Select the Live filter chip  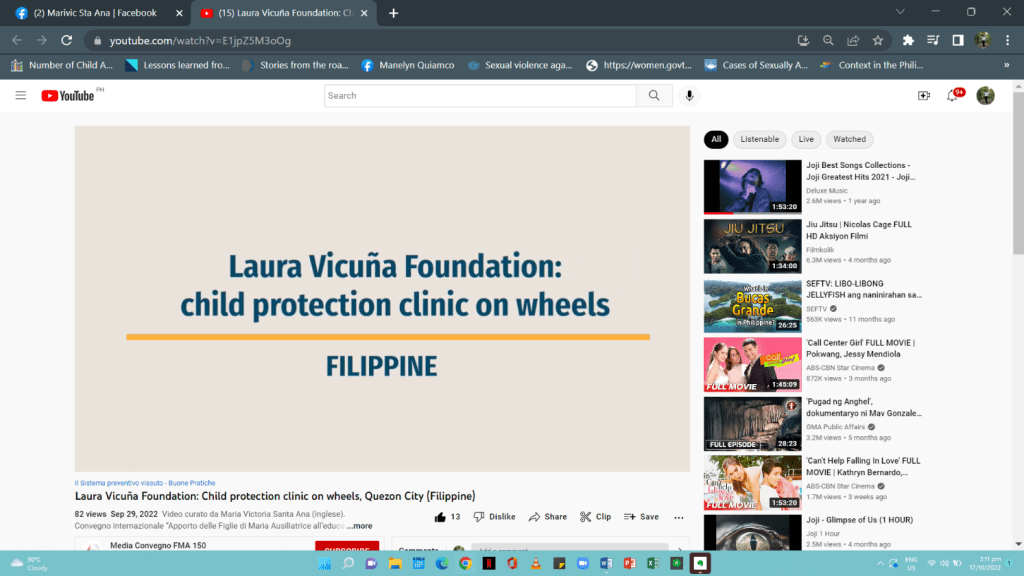coord(805,139)
